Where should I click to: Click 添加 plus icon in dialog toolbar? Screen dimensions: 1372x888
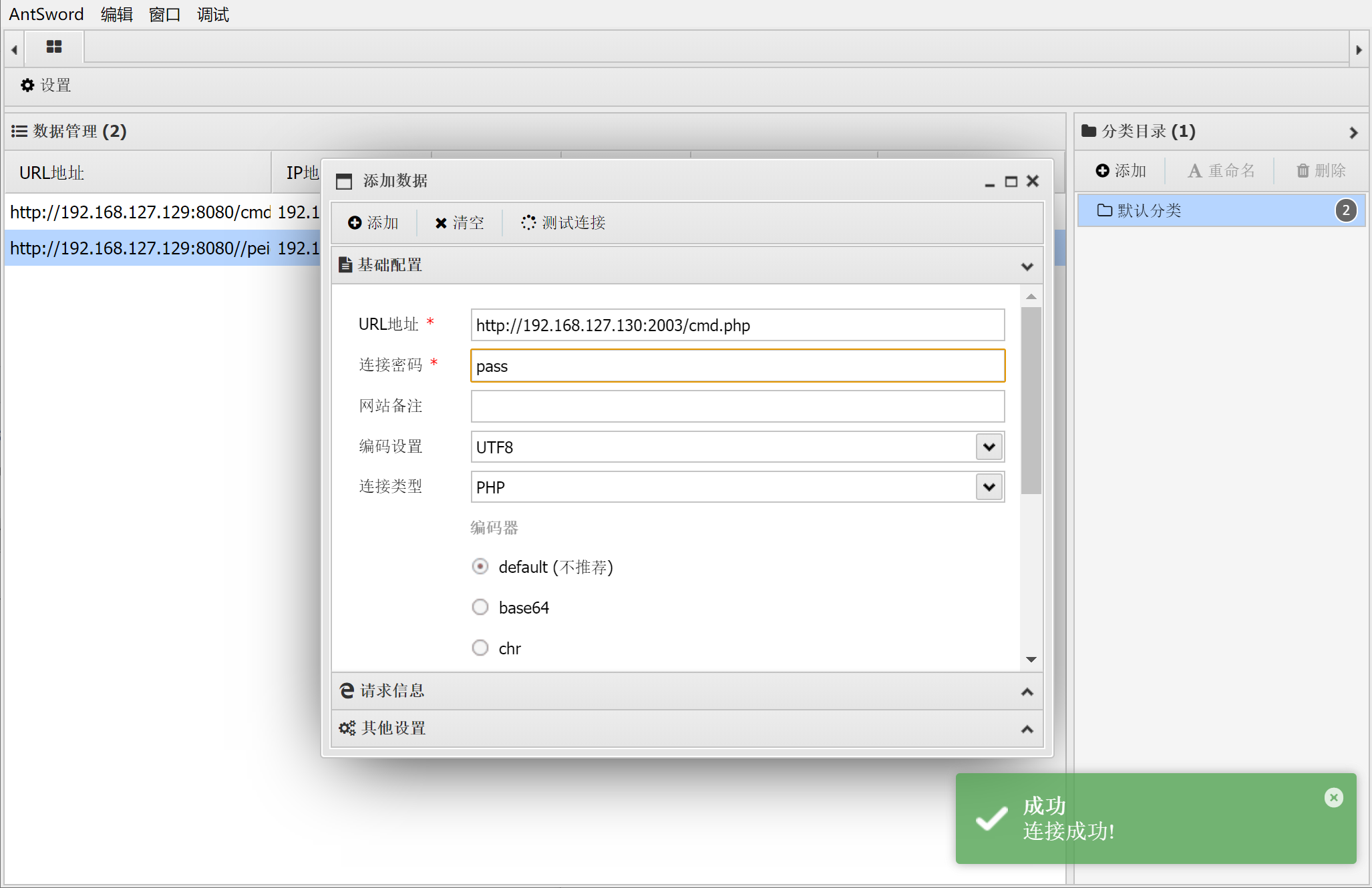[355, 223]
